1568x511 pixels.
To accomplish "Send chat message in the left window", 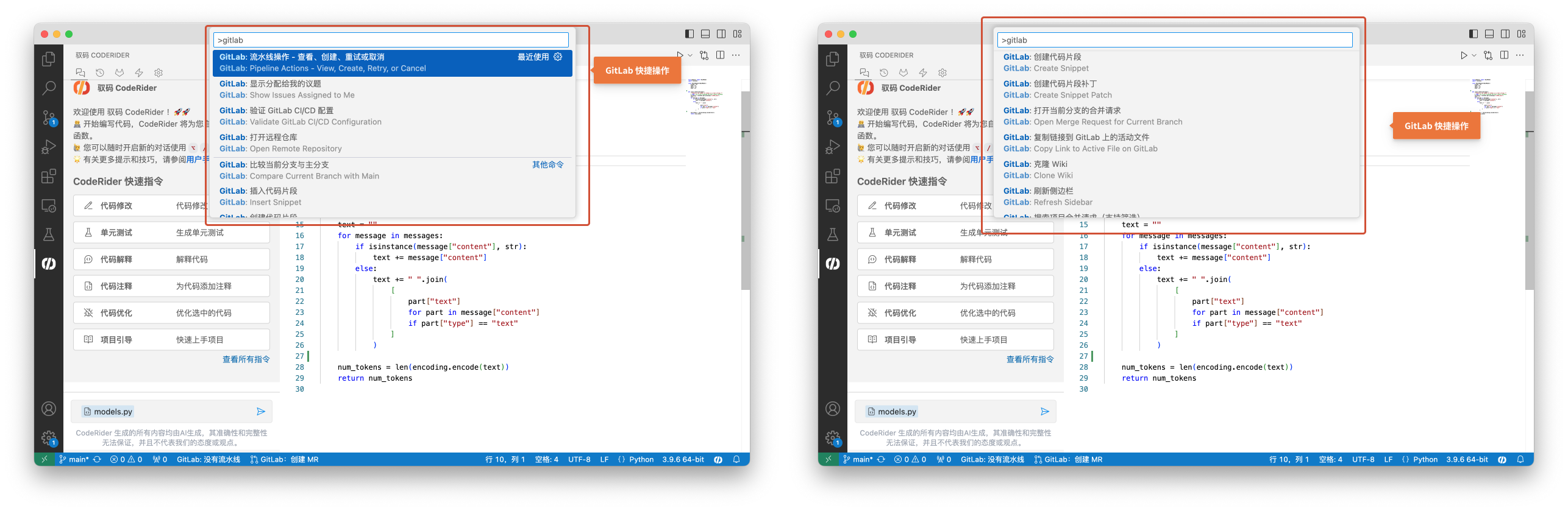I will pos(261,412).
